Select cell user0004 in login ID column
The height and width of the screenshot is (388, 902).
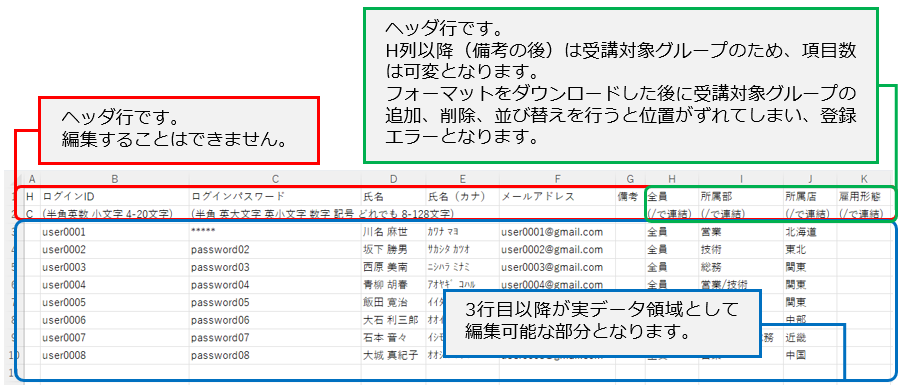click(x=114, y=285)
